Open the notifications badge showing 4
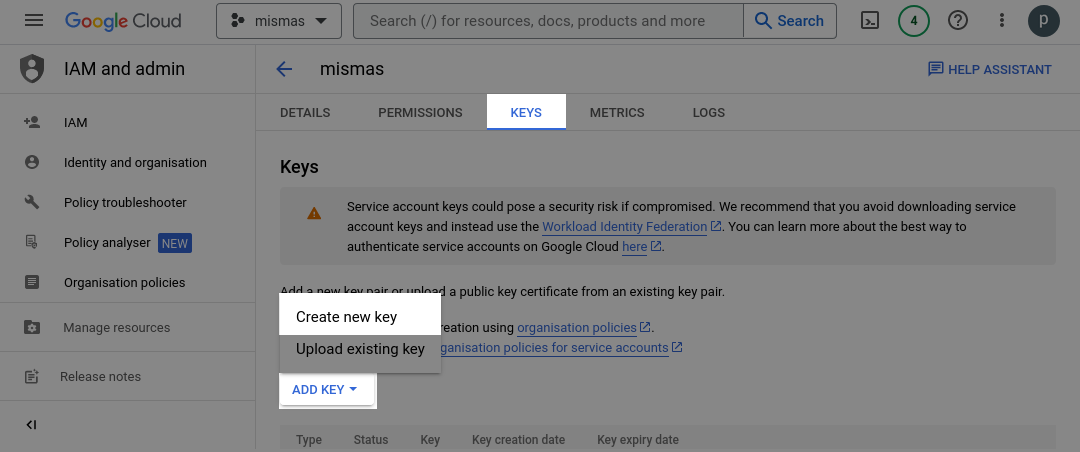This screenshot has height=452, width=1080. tap(913, 20)
